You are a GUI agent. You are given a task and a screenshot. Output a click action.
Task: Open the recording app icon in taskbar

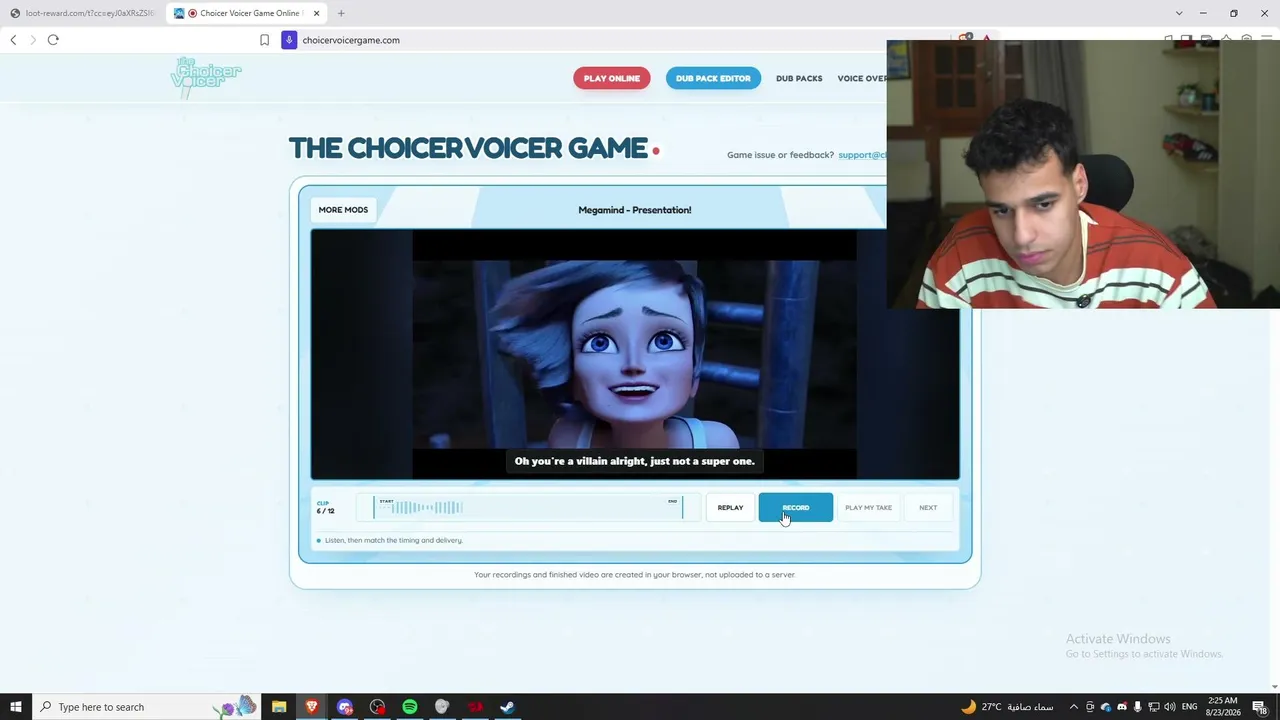[x=377, y=707]
